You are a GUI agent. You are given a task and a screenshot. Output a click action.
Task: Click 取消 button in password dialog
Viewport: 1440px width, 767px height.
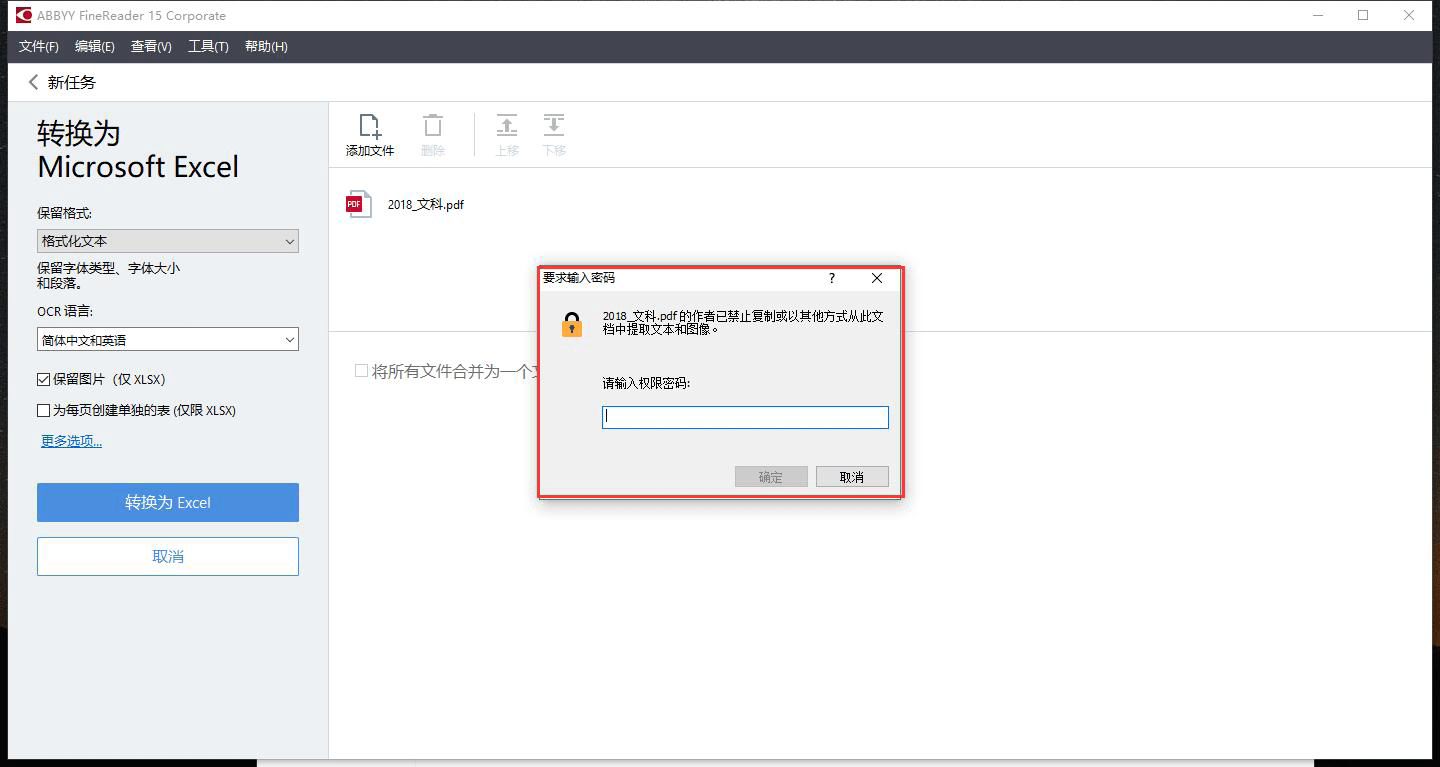click(852, 477)
